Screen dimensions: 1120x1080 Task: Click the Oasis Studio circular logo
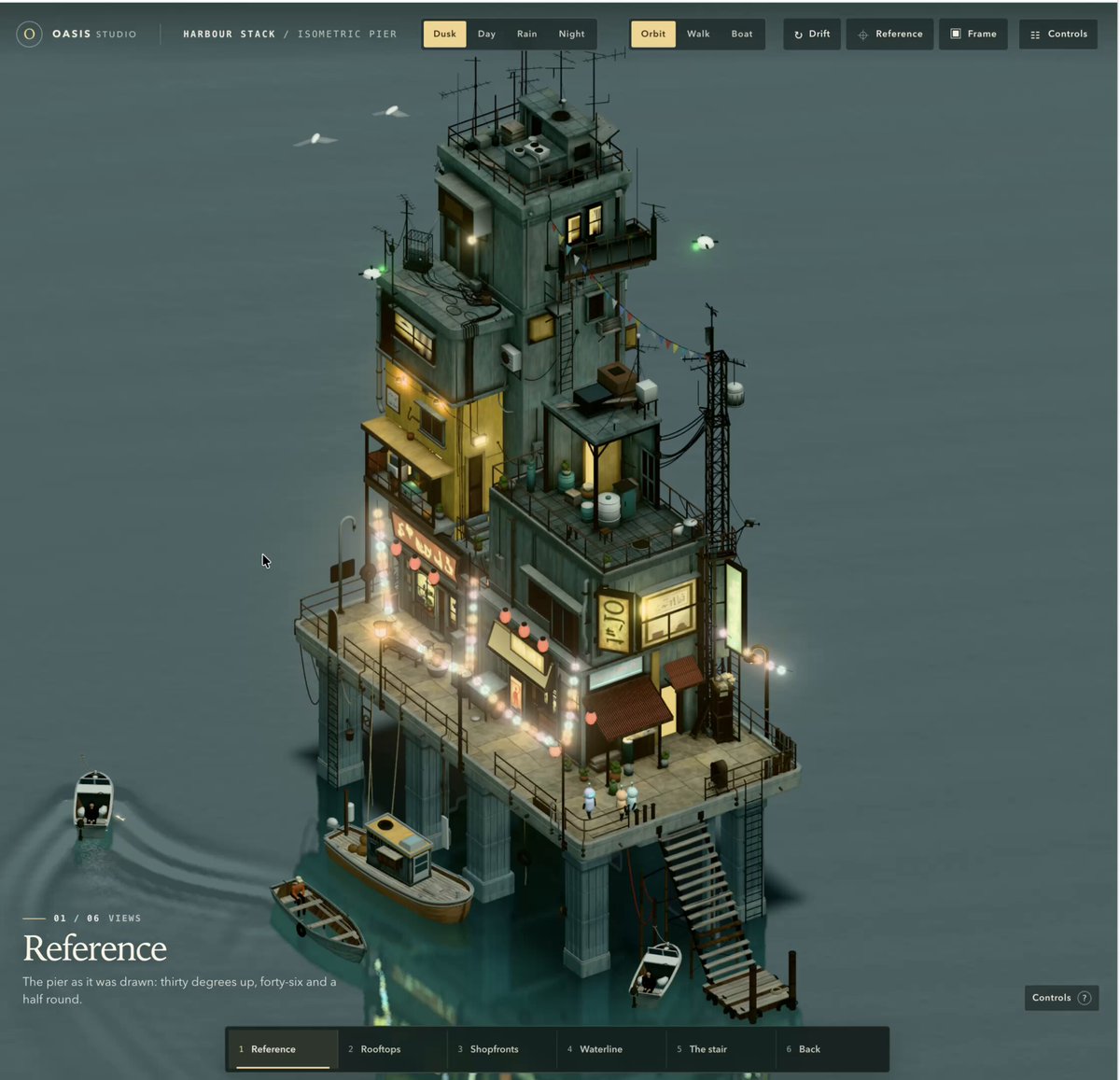pos(29,34)
